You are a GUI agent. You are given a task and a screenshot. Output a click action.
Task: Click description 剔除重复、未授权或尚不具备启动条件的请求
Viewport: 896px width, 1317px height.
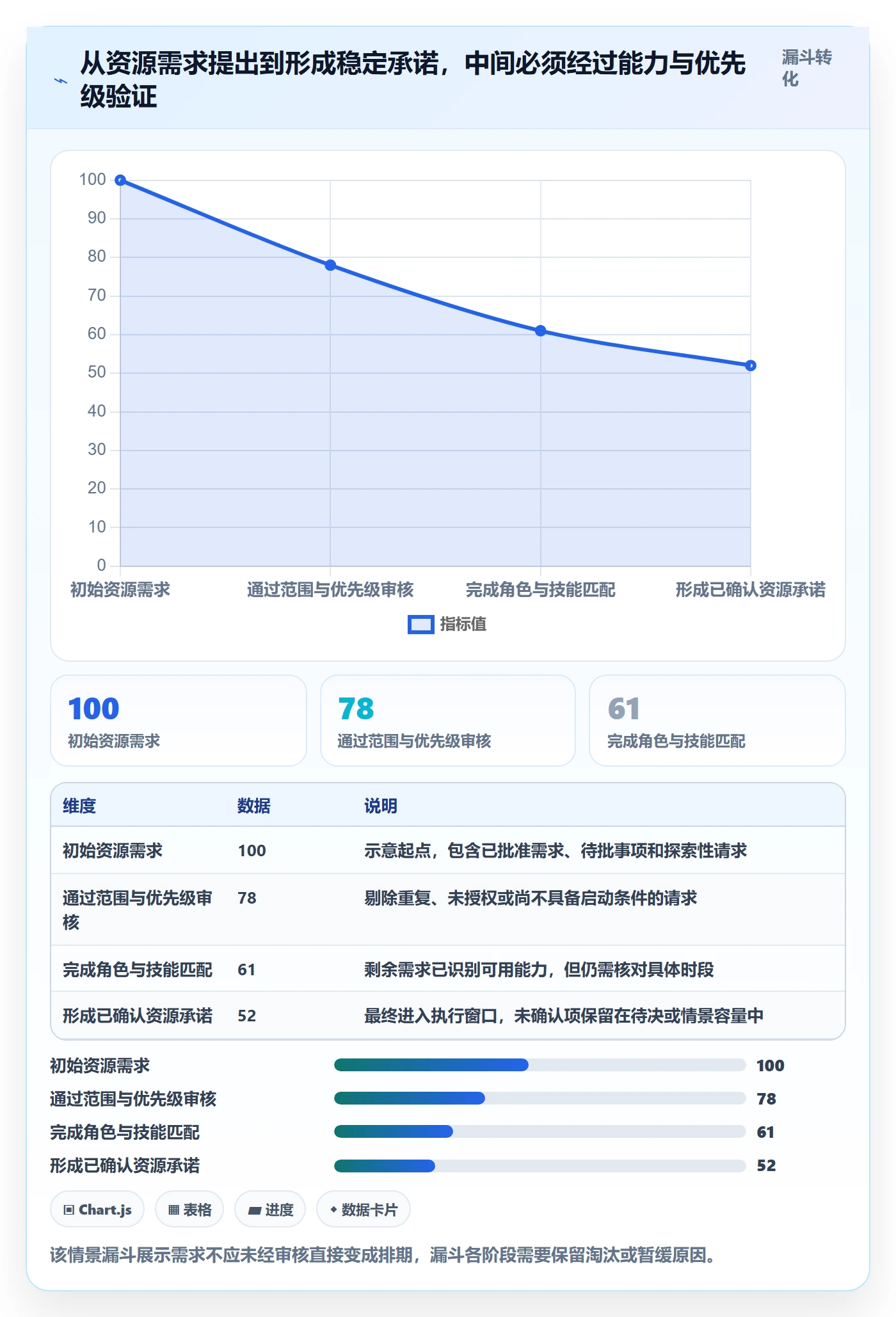coord(531,898)
